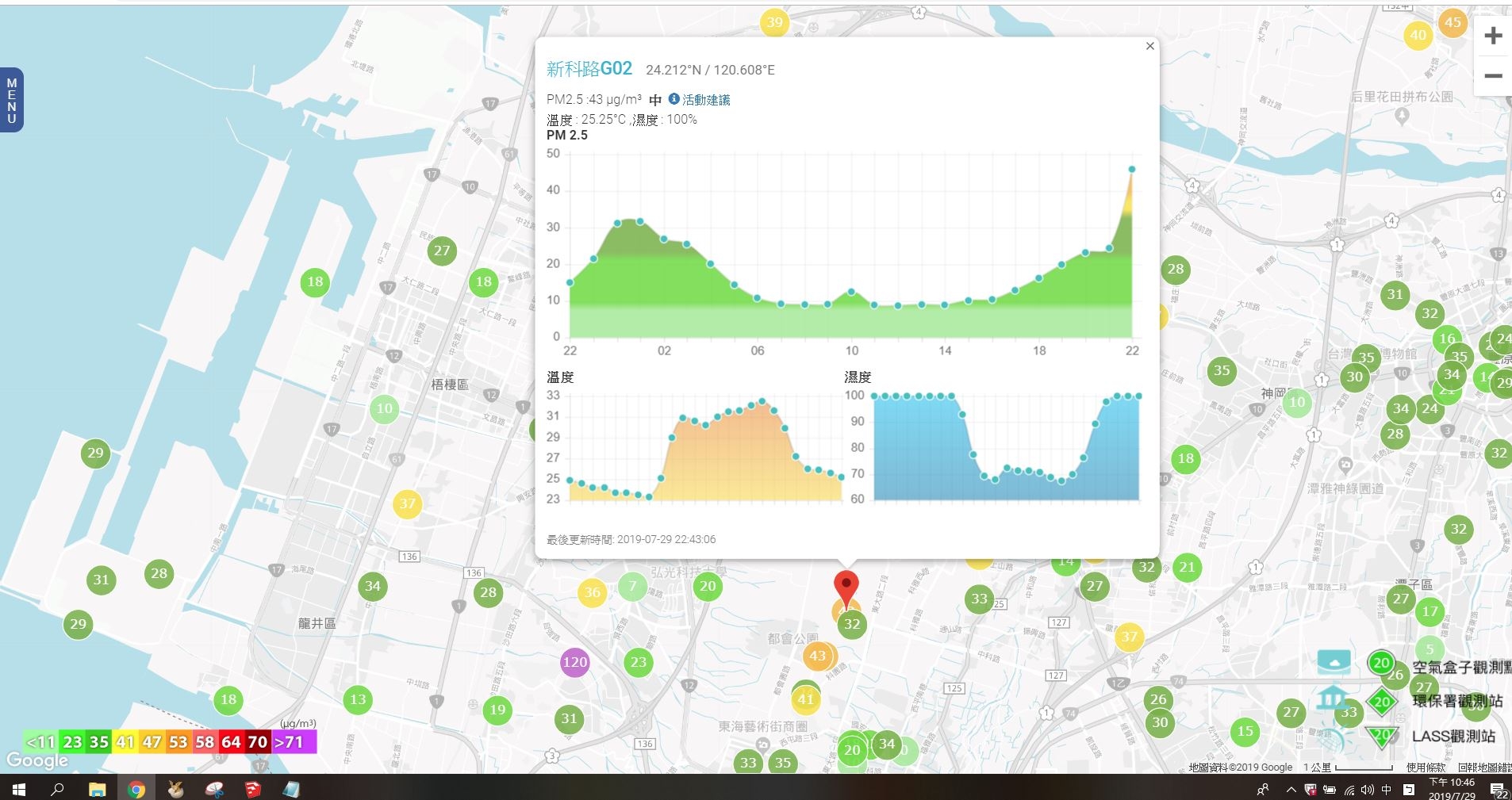Open the 使用條款 terms link
The height and width of the screenshot is (800, 1512).
click(1426, 767)
